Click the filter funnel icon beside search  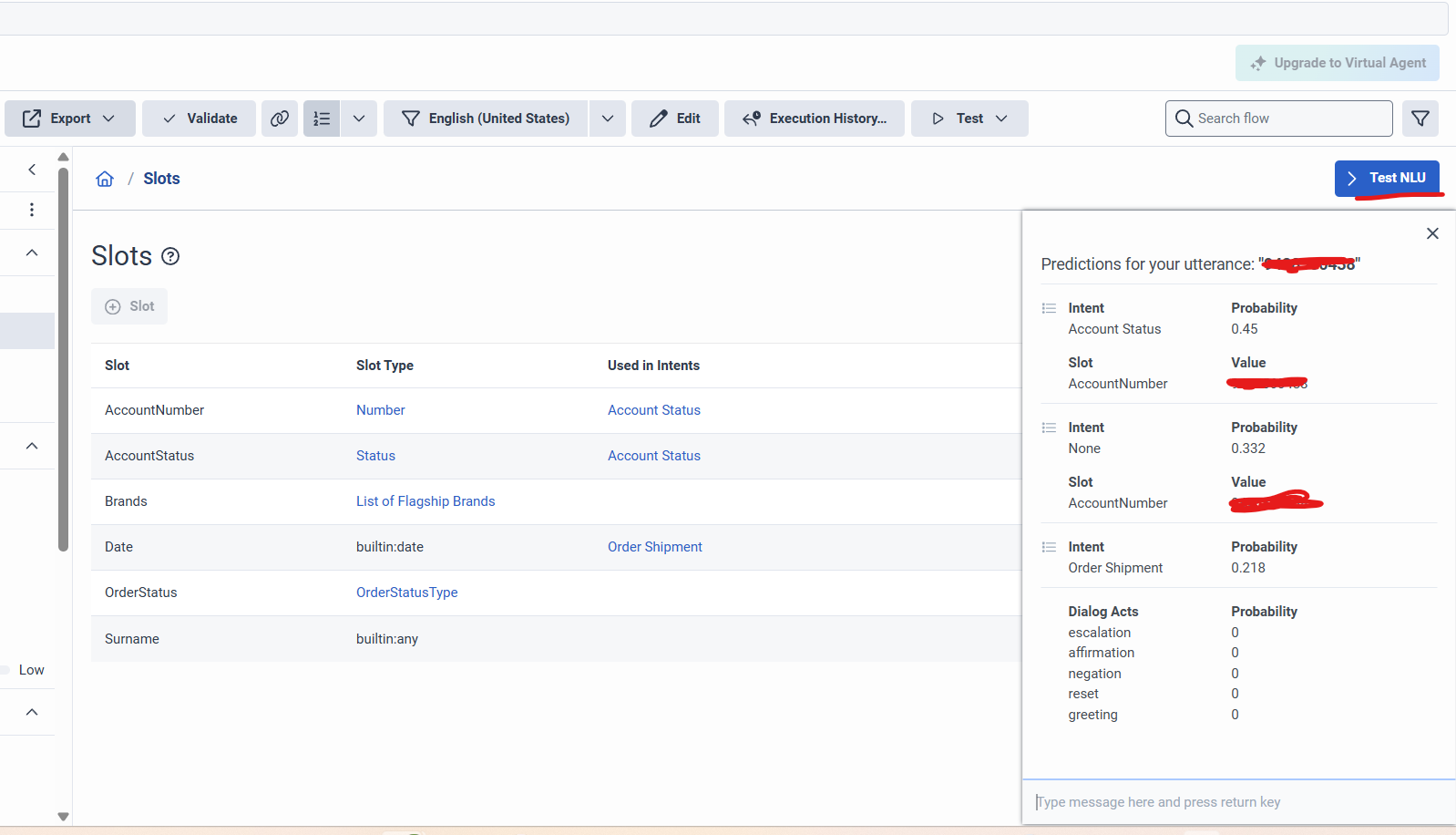(x=1420, y=119)
